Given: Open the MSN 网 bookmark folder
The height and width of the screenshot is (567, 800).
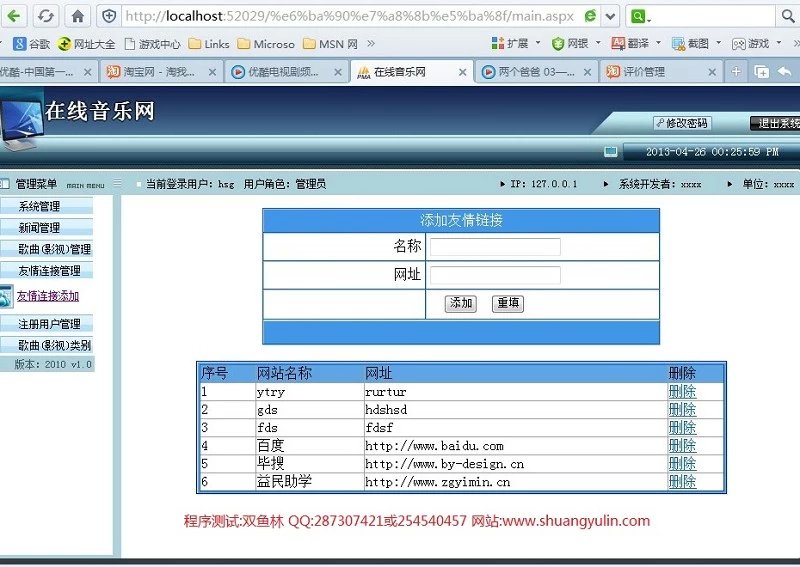Looking at the screenshot, I should [330, 44].
